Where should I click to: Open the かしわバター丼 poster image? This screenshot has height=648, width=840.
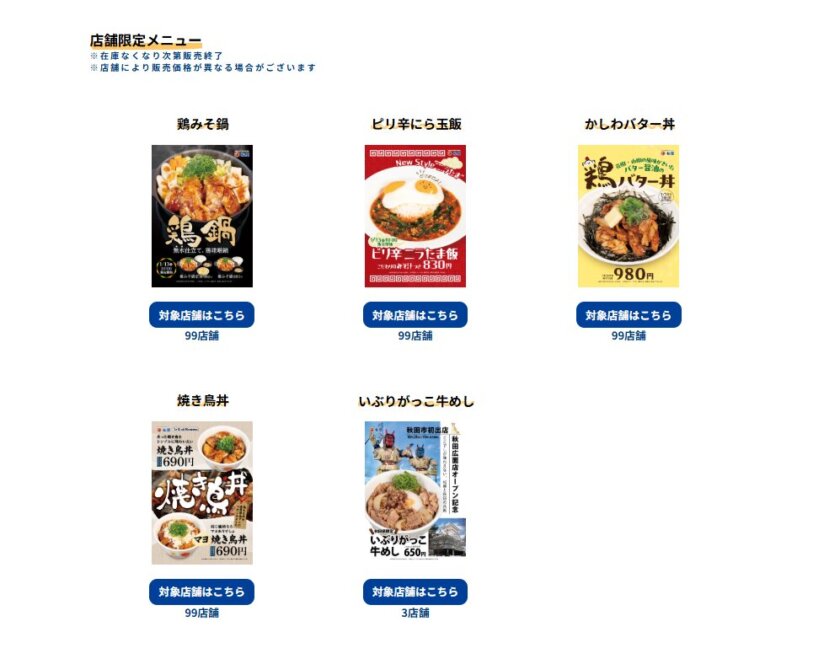click(628, 216)
